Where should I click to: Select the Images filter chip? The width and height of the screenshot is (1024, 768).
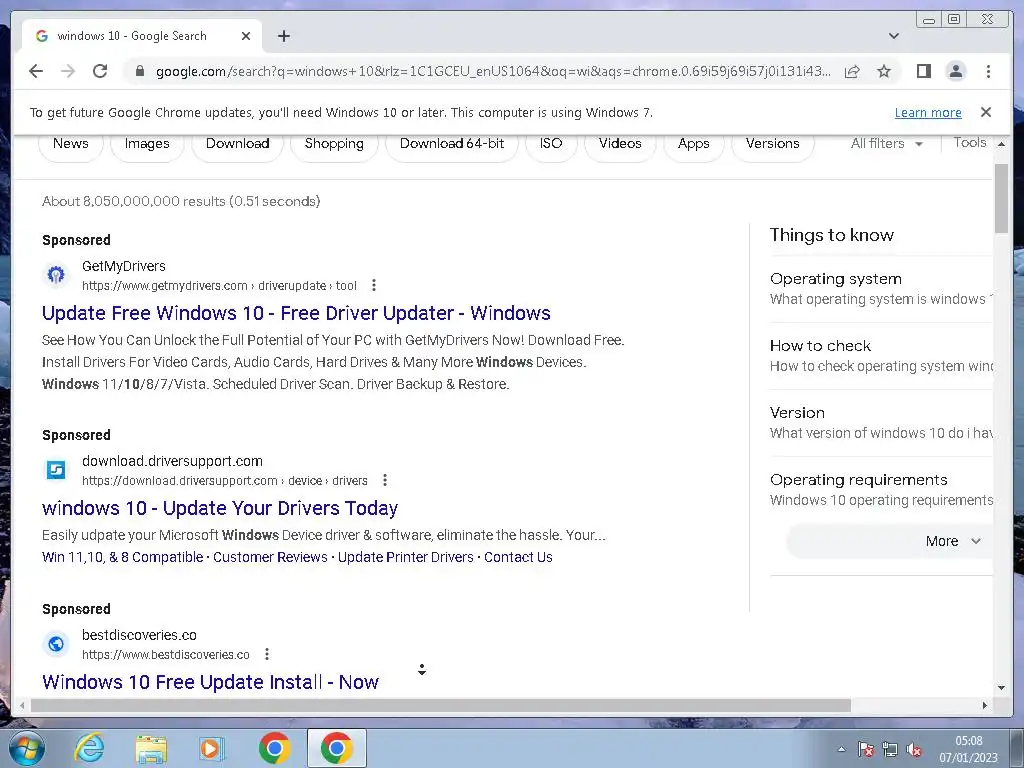[x=147, y=143]
